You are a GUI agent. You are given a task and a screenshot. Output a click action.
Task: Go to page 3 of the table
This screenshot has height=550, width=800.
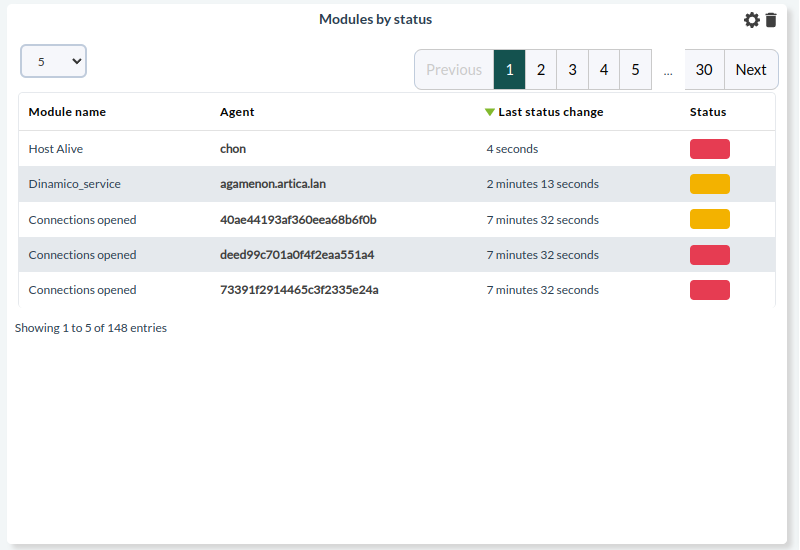[572, 69]
